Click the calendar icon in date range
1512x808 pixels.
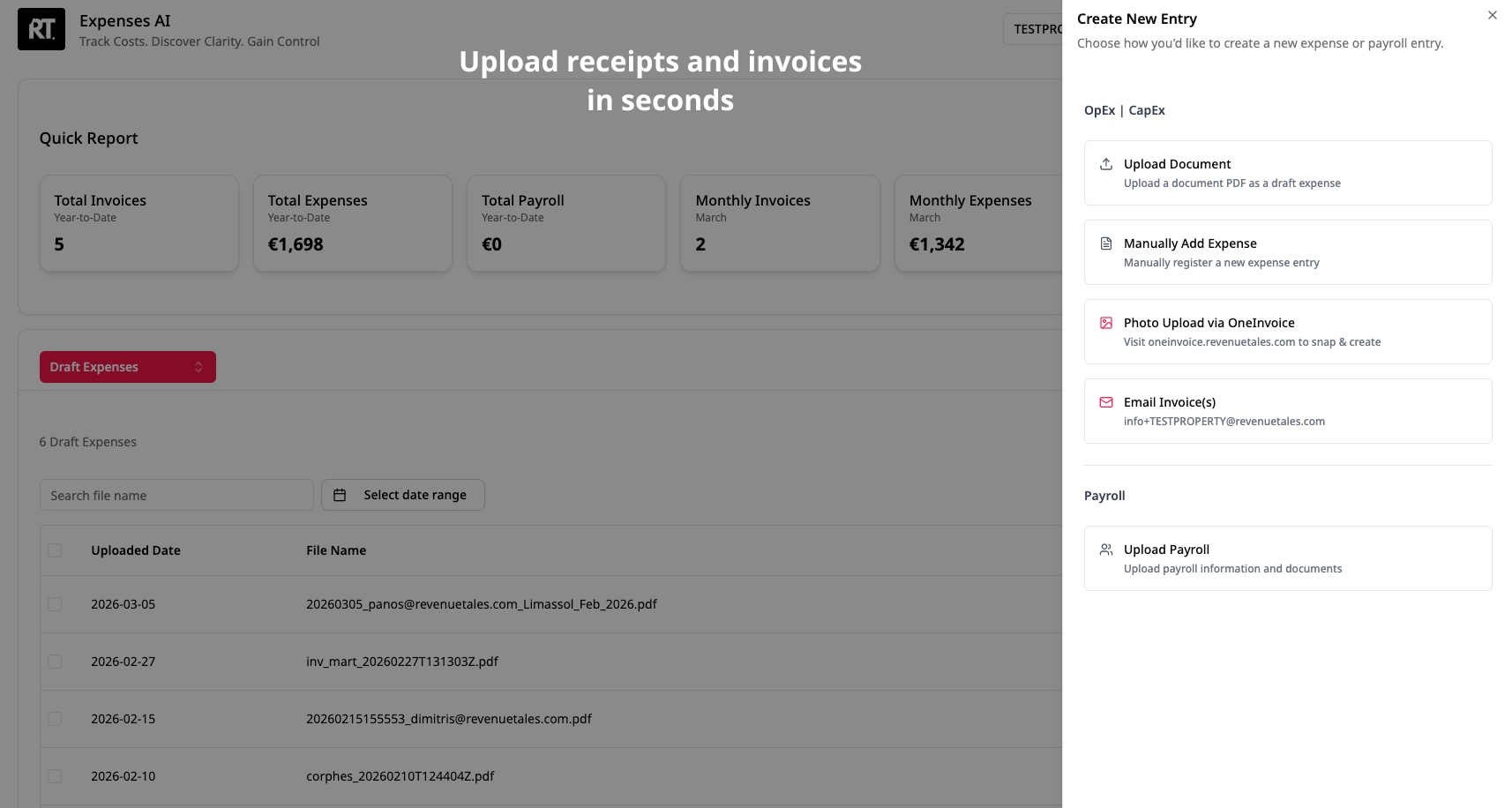point(340,496)
